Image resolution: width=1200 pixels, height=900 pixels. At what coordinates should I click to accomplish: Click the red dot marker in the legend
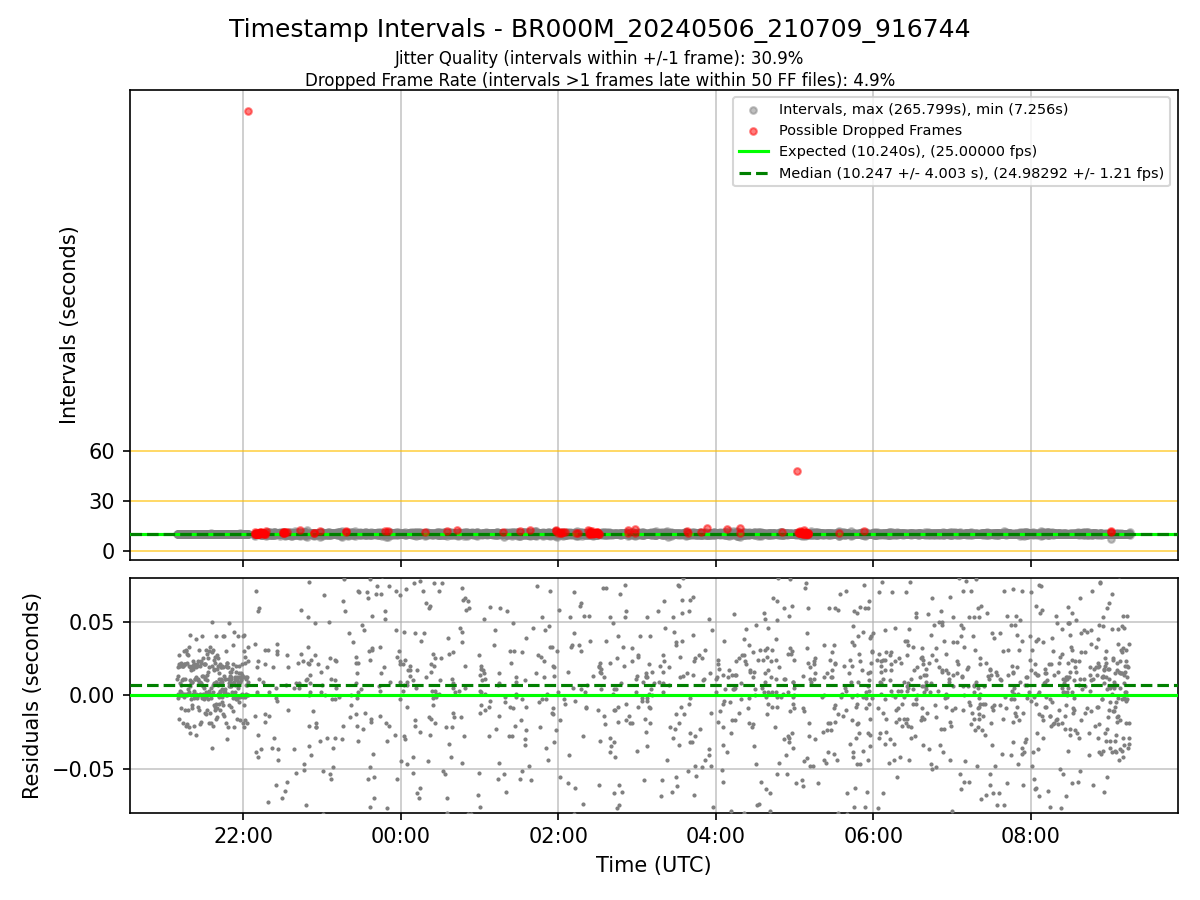[x=754, y=131]
